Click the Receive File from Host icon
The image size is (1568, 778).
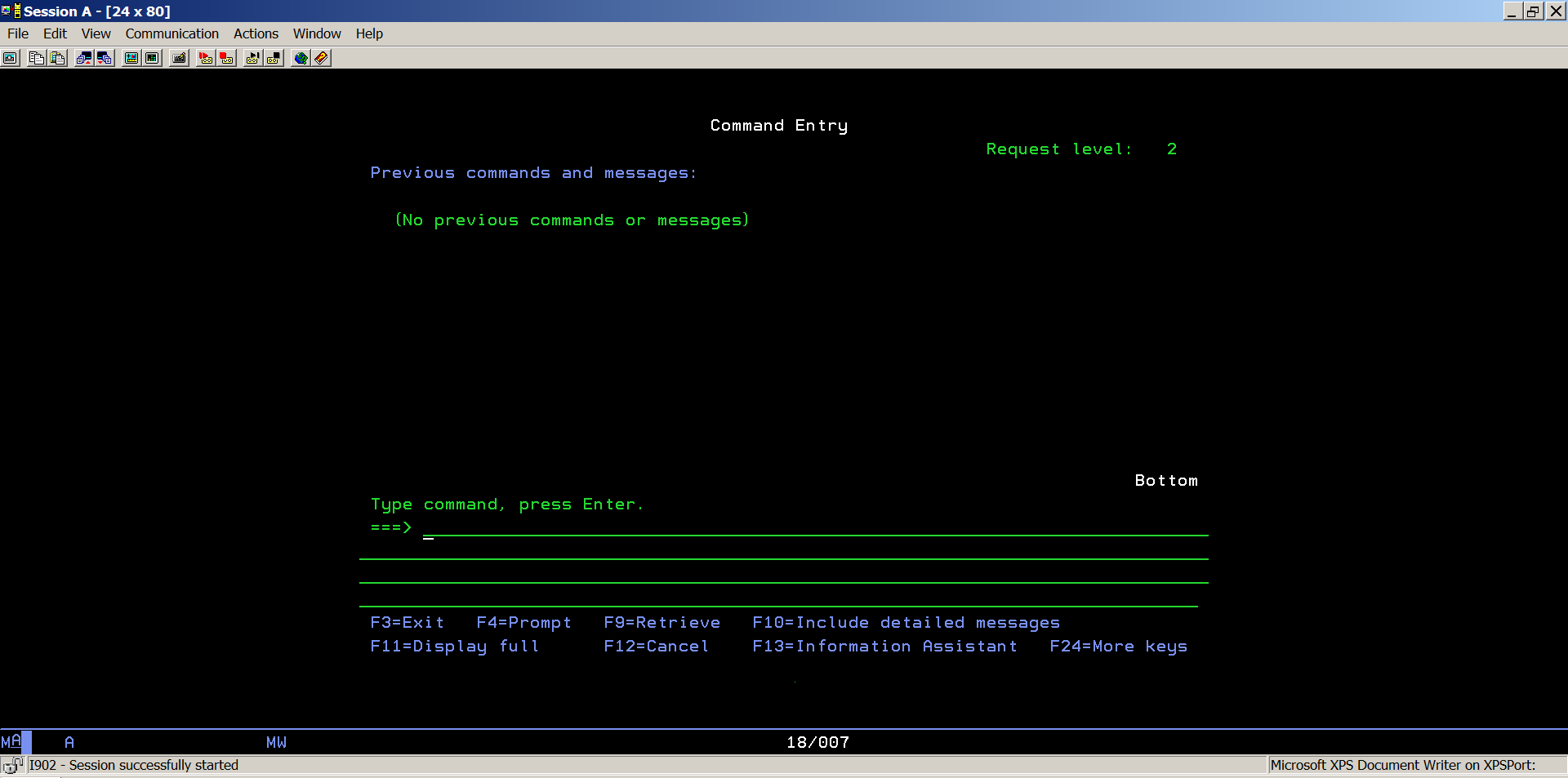click(x=105, y=58)
